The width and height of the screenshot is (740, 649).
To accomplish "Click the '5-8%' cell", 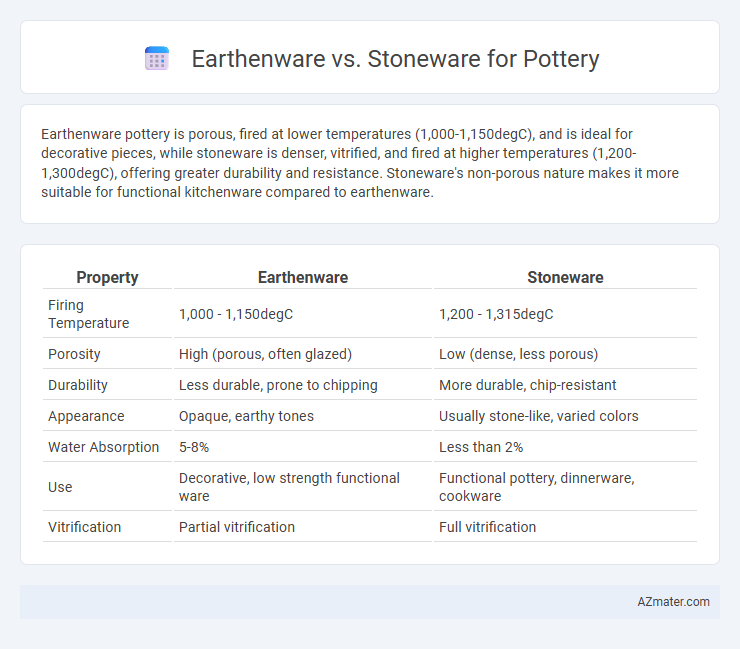I will point(303,447).
